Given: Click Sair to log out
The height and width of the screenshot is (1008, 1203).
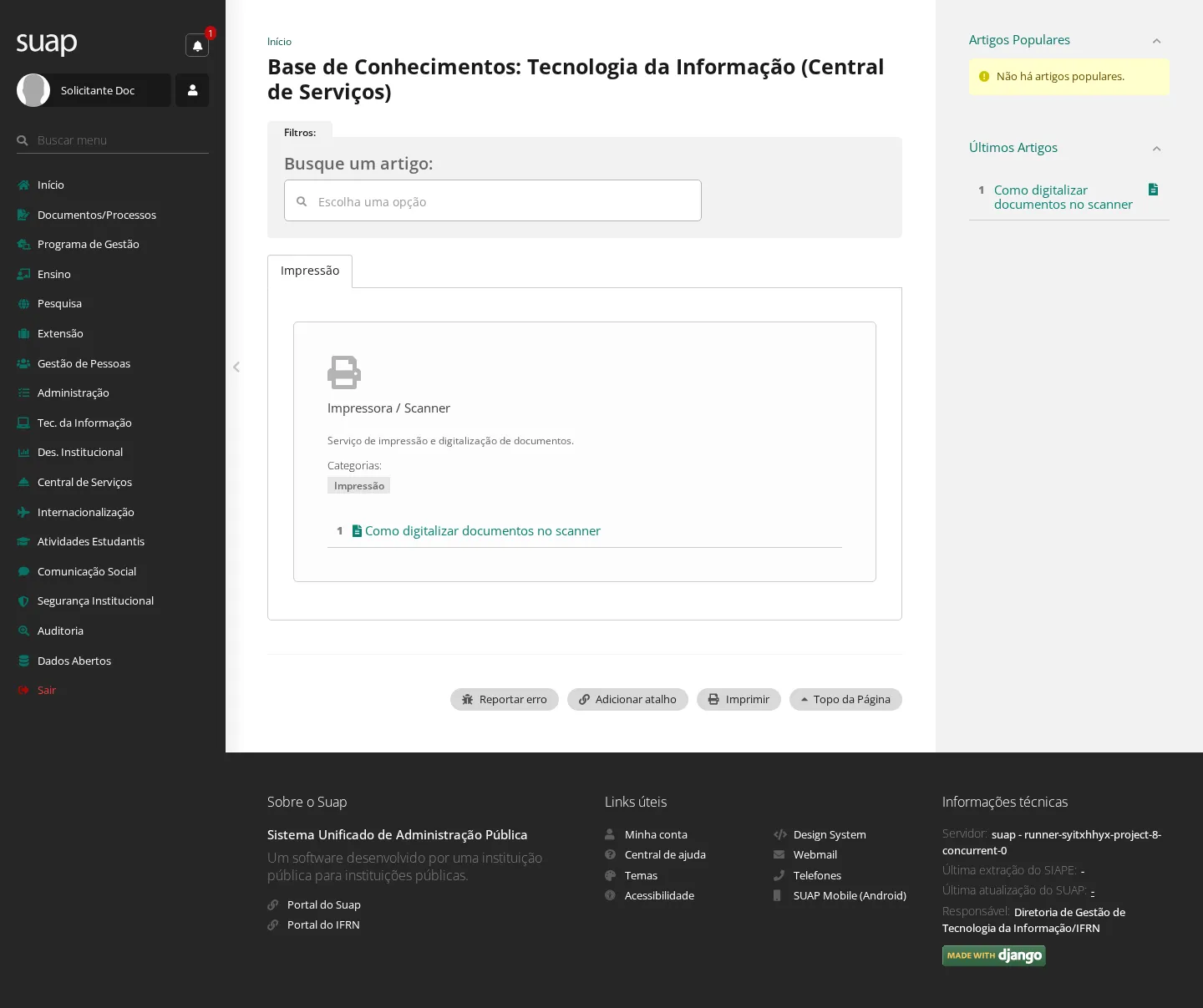Looking at the screenshot, I should [113, 690].
